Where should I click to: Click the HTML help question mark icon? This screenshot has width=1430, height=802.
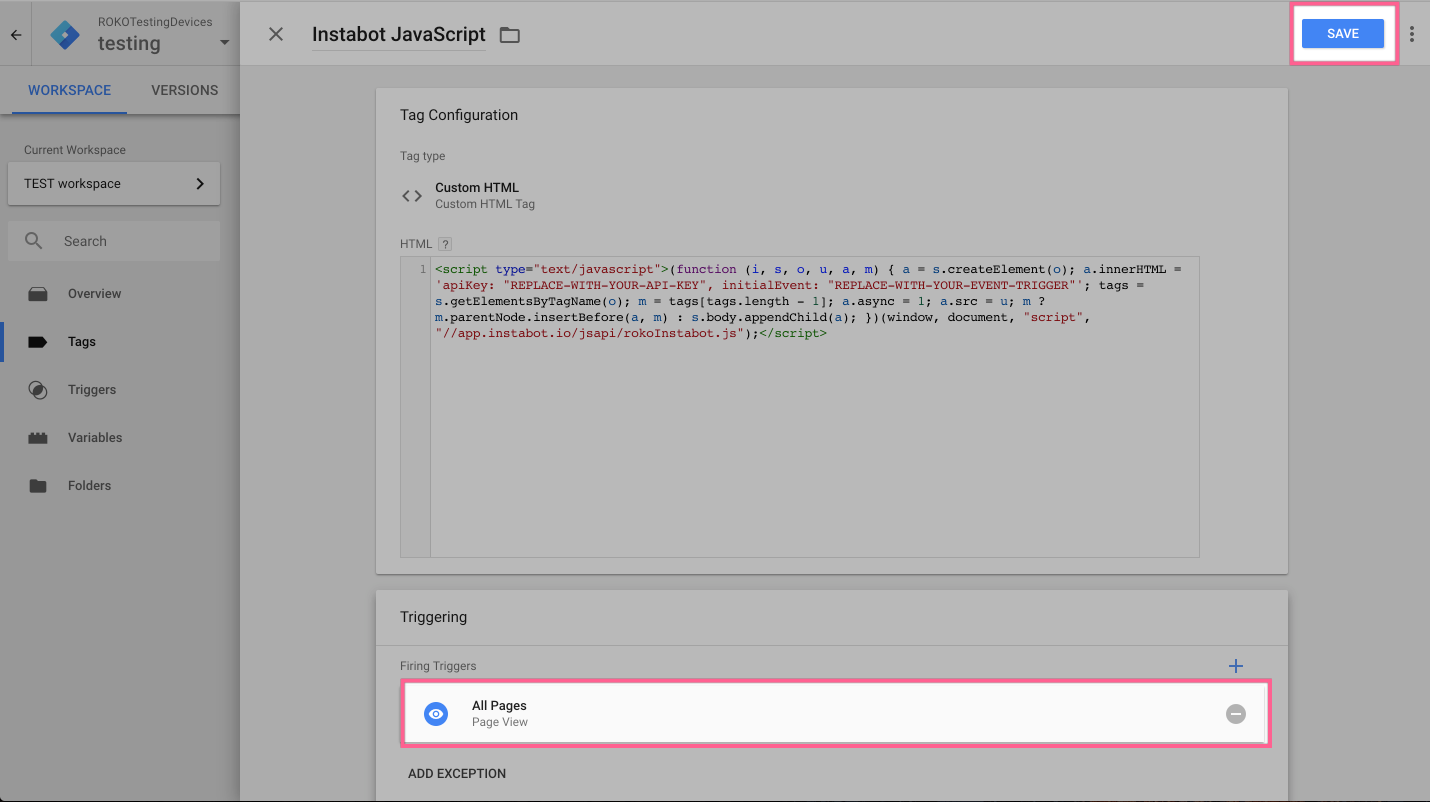[x=445, y=244]
